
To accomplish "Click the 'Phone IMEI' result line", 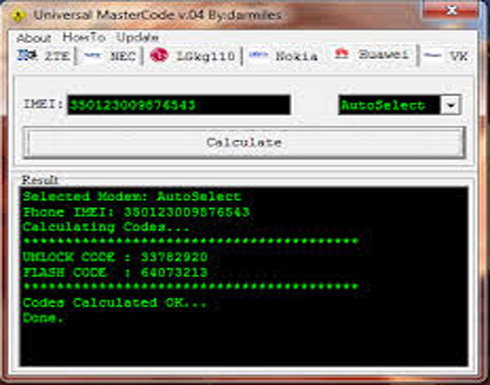I will click(x=136, y=212).
